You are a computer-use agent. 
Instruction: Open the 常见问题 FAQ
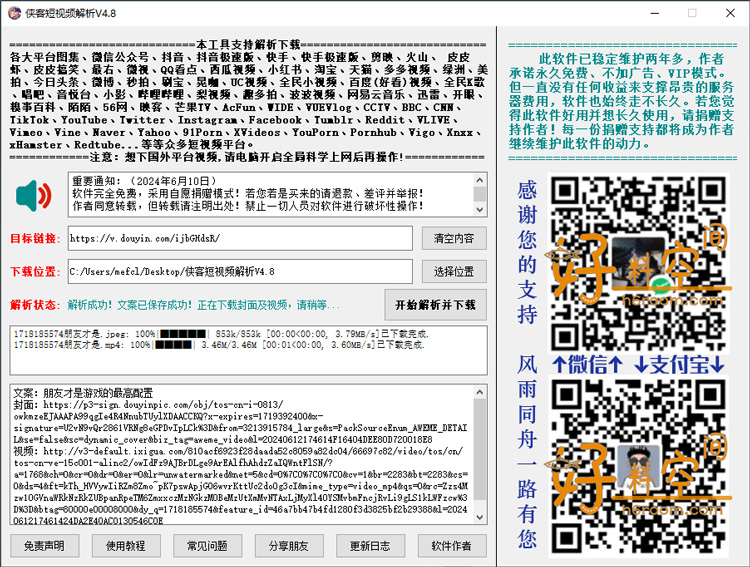(x=207, y=546)
